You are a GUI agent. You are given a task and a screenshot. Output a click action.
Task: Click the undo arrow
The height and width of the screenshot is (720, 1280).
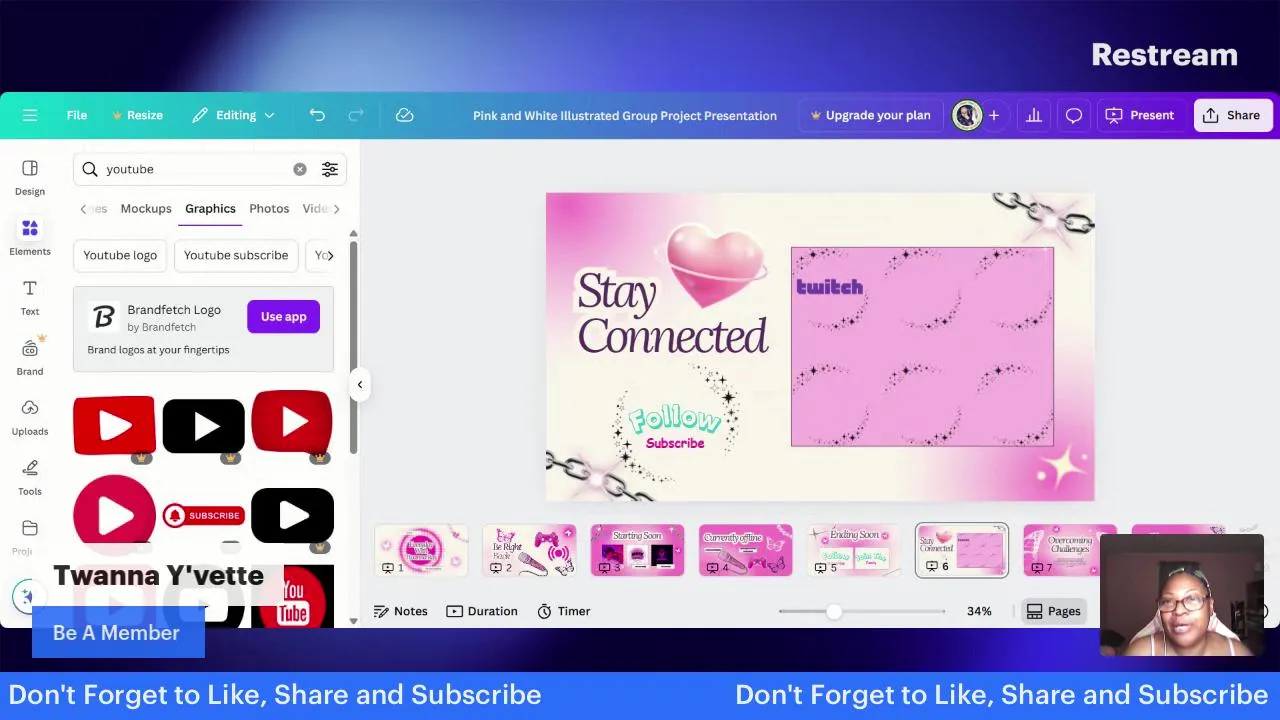317,115
